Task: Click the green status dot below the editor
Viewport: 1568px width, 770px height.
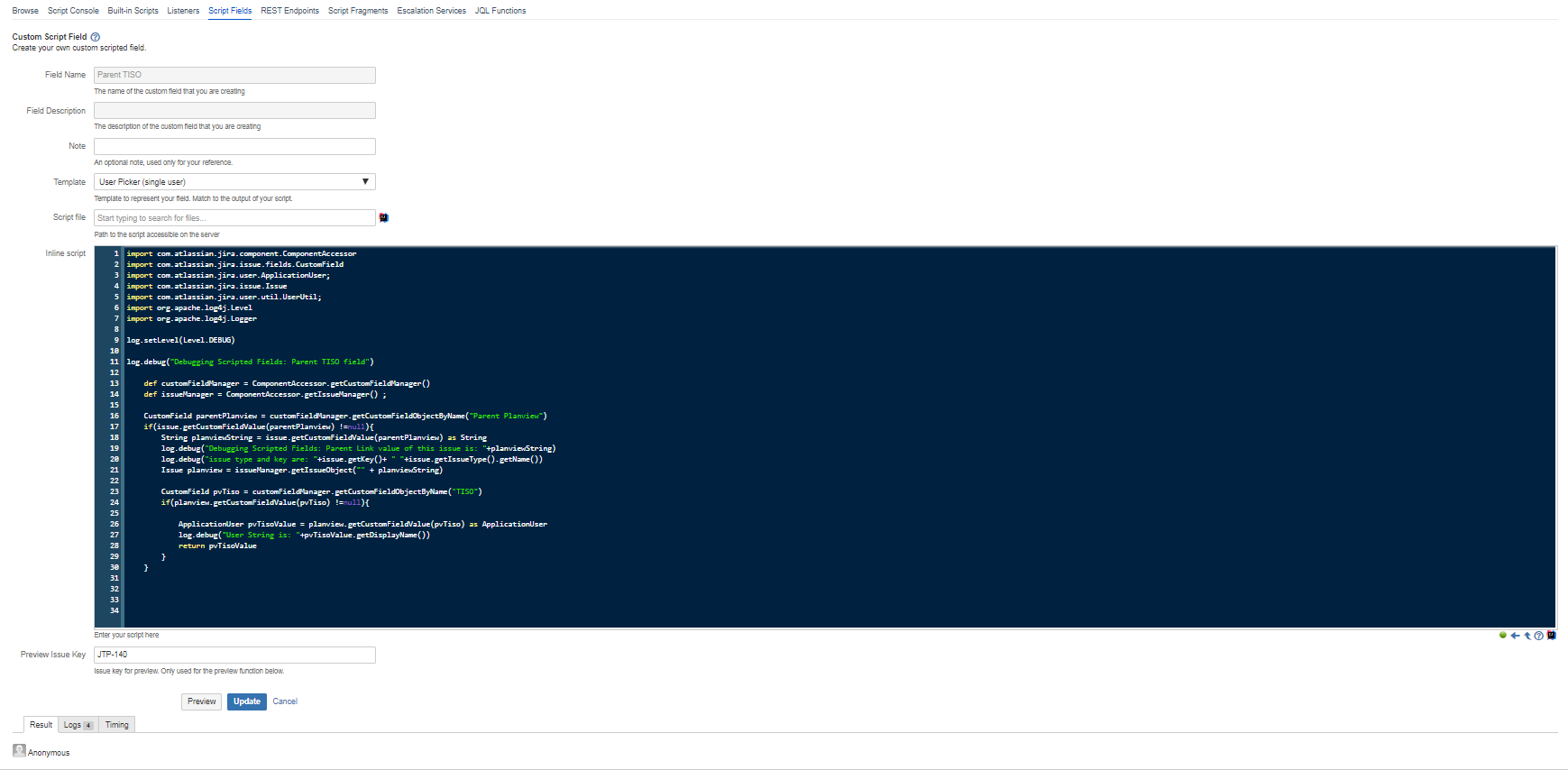Action: 1503,636
